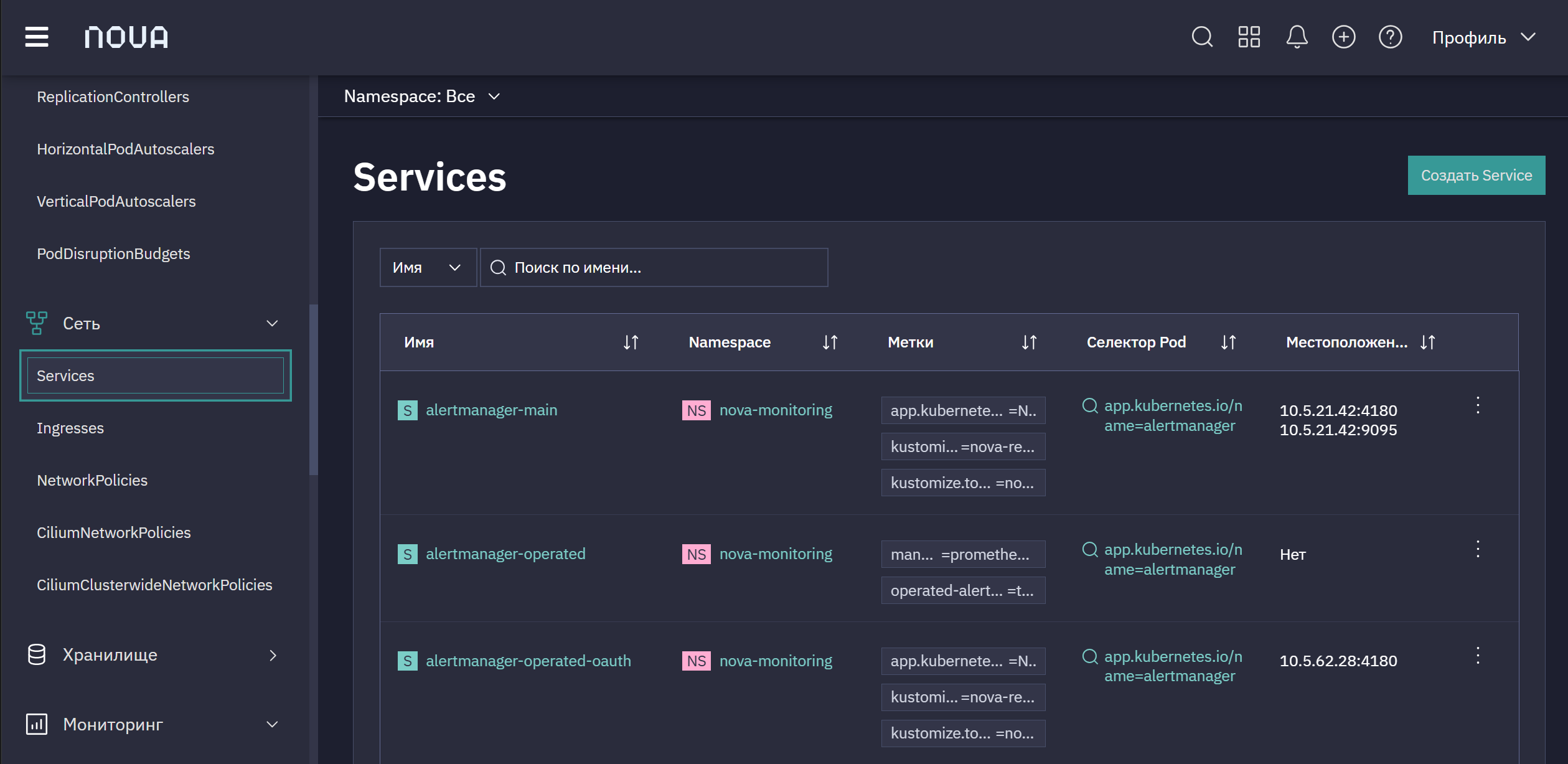Click S badge icon beside alertmanager-operated

click(x=407, y=554)
